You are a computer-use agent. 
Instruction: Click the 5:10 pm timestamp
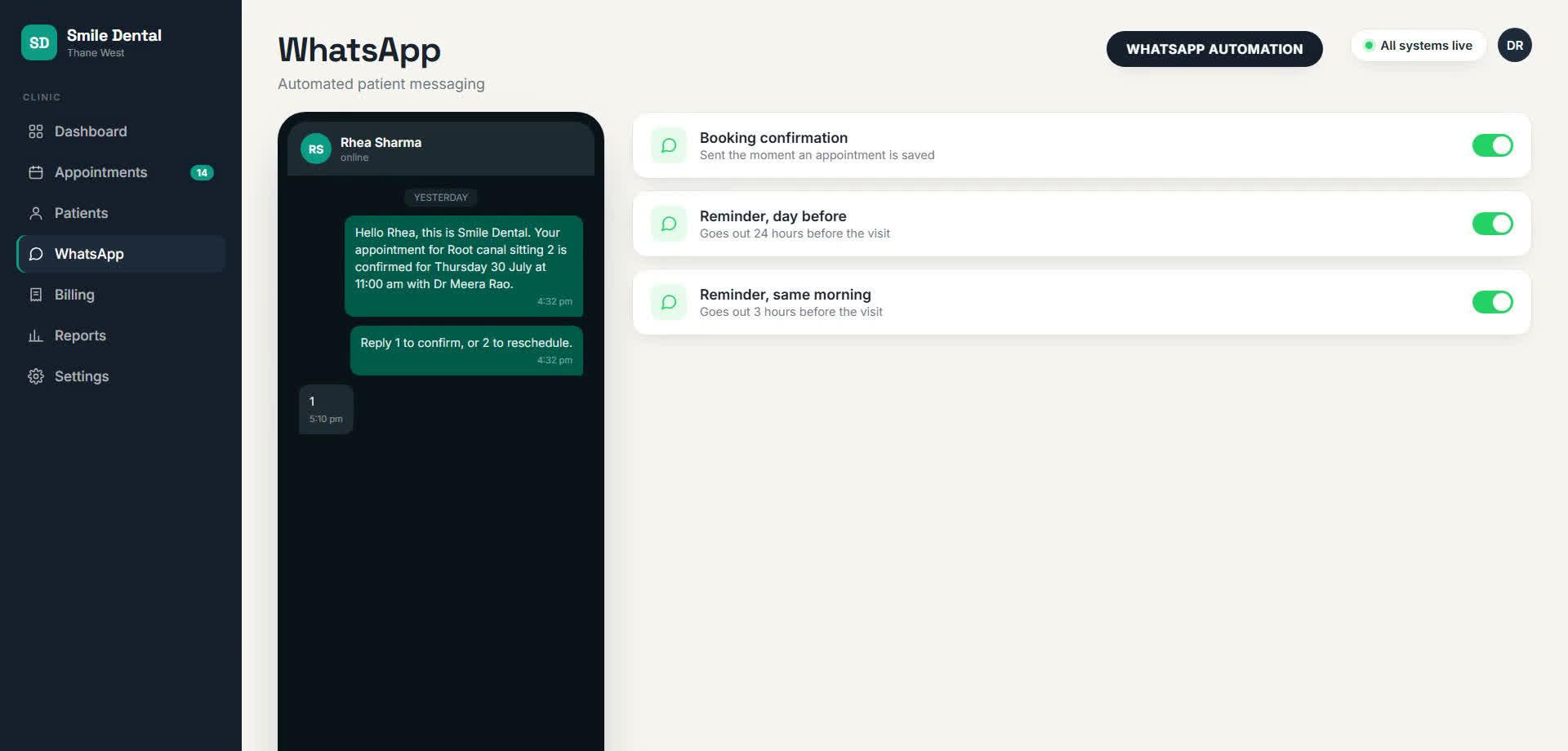326,419
